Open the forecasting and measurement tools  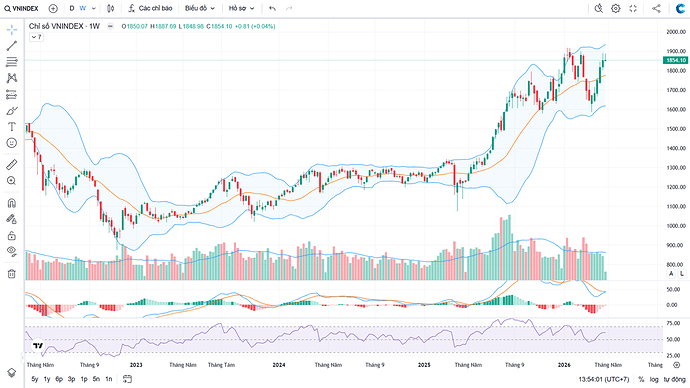[x=12, y=94]
